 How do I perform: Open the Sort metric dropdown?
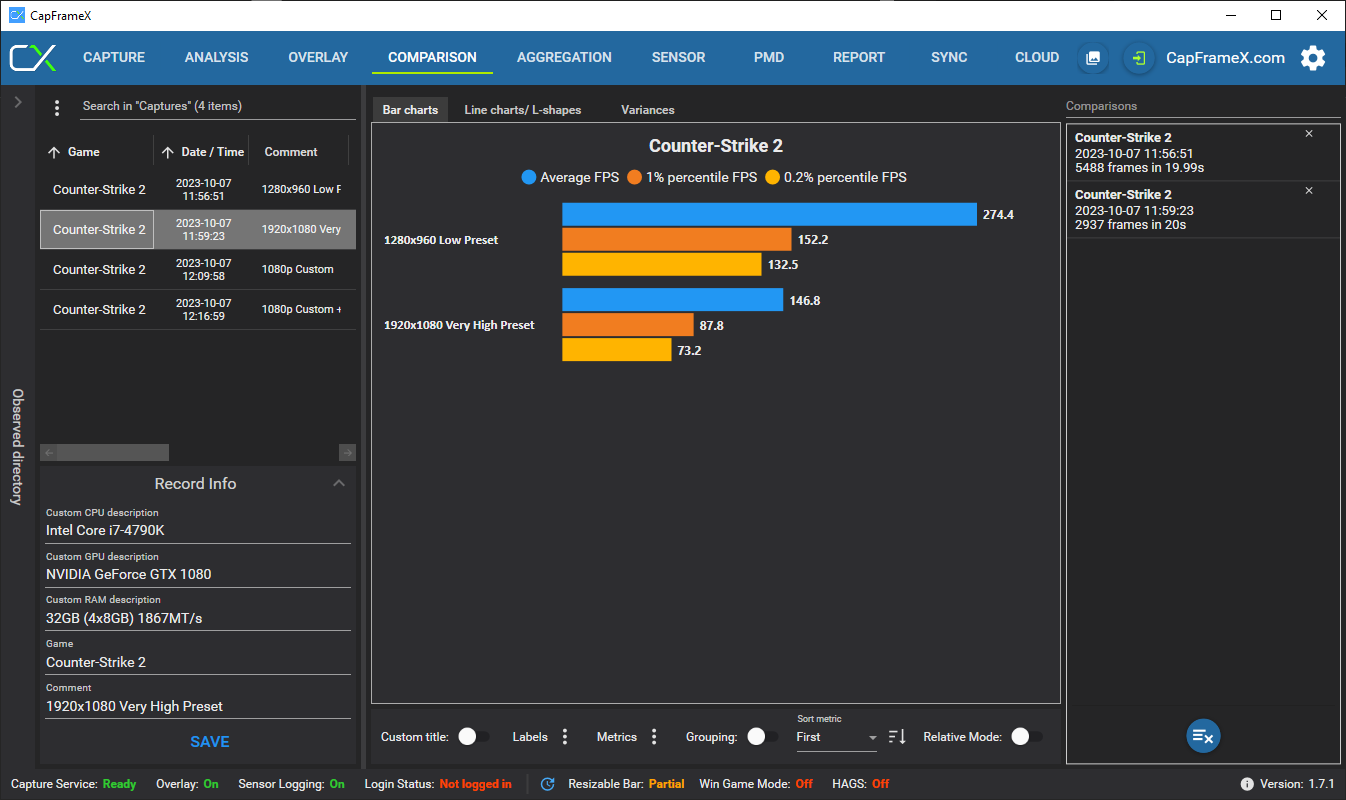click(x=837, y=737)
